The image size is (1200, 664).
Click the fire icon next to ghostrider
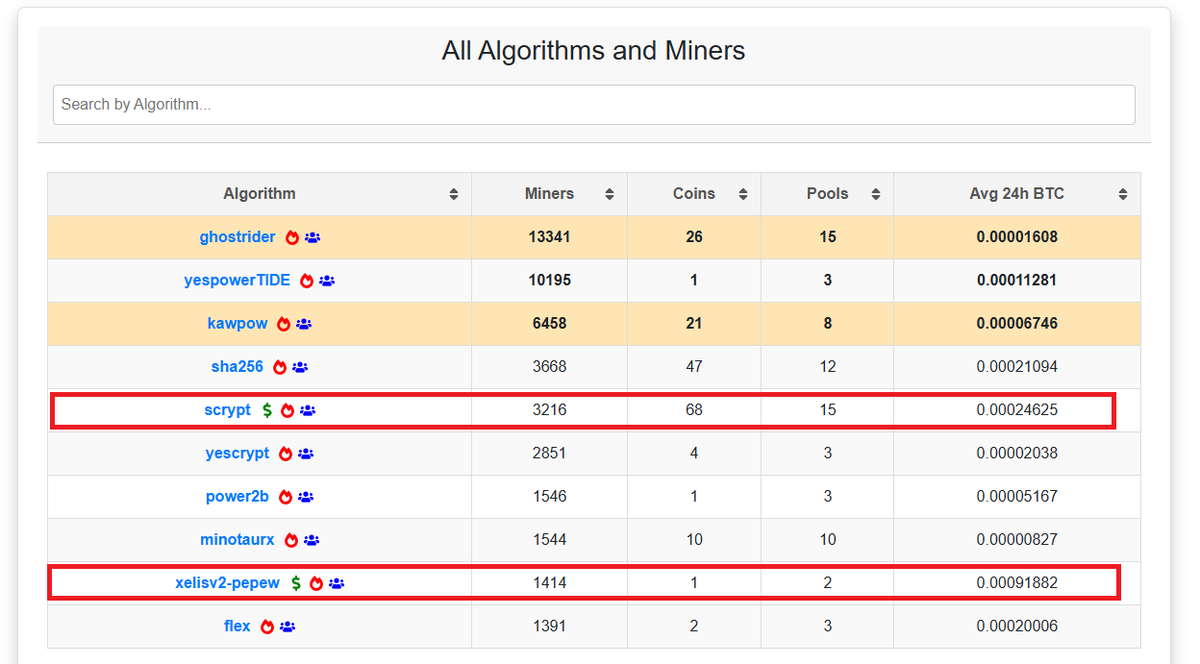pyautogui.click(x=292, y=238)
